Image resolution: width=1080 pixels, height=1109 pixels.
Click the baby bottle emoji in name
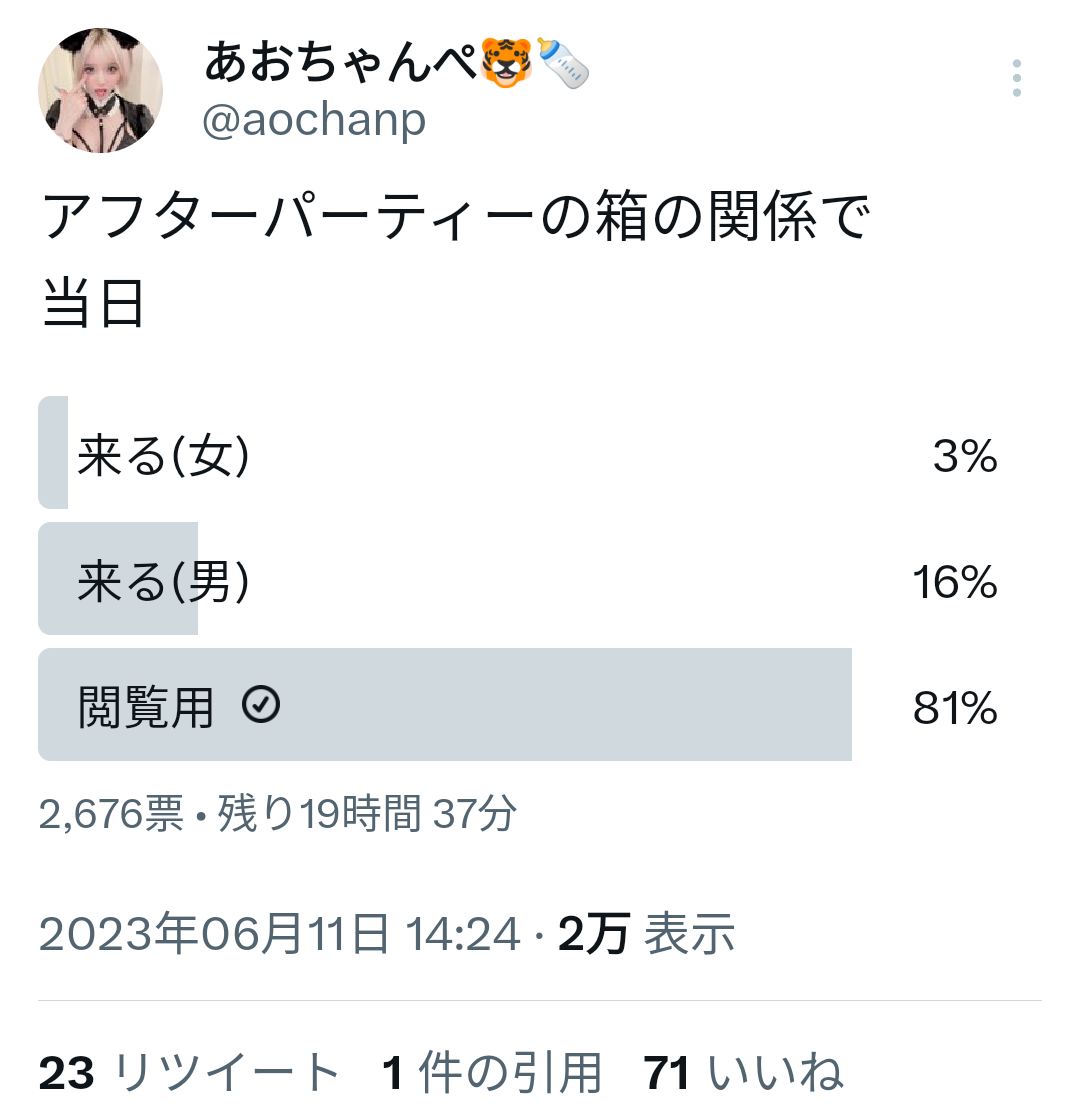563,63
